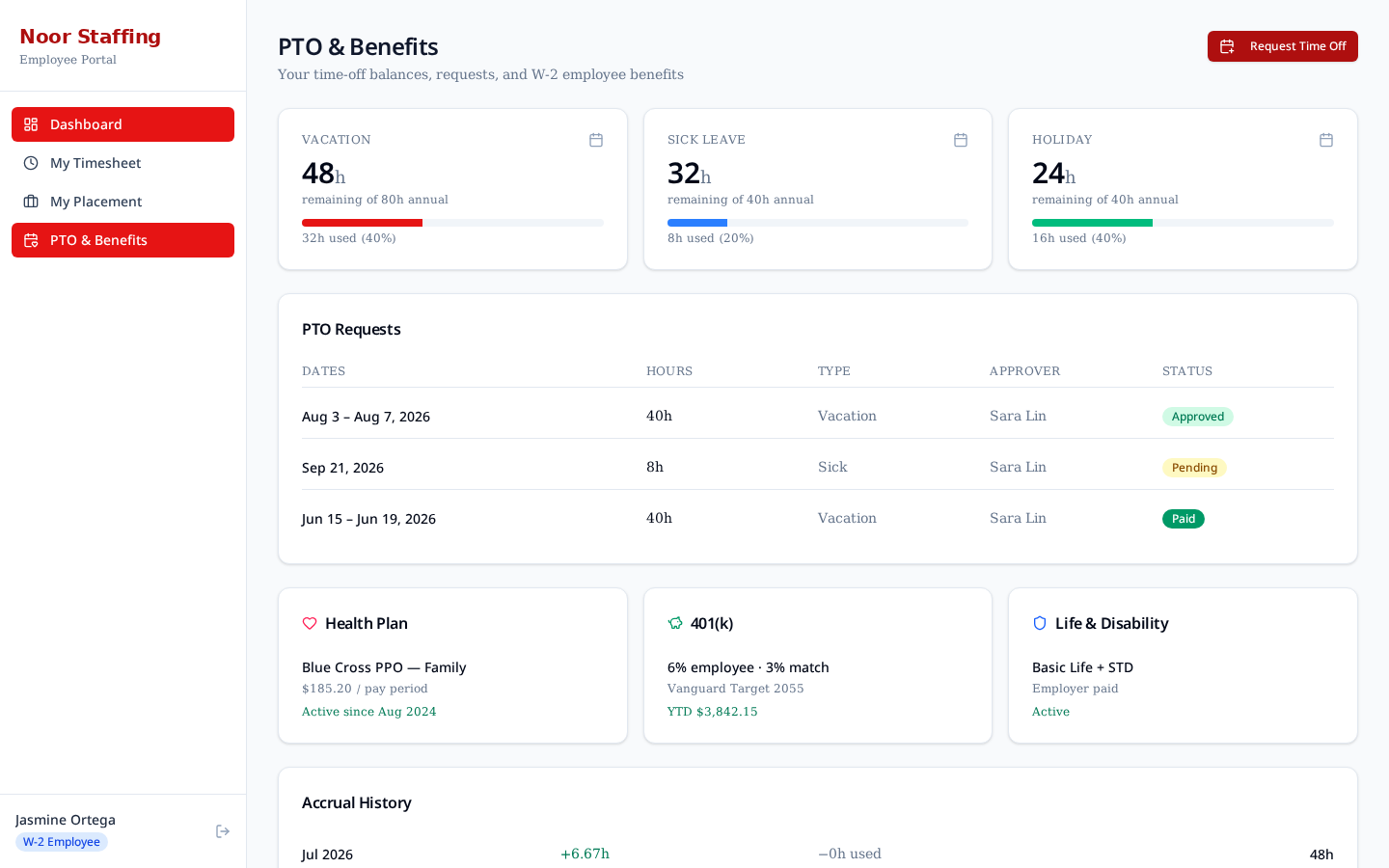Select PTO & Benefits in sidebar
1389x868 pixels.
pyautogui.click(x=123, y=240)
